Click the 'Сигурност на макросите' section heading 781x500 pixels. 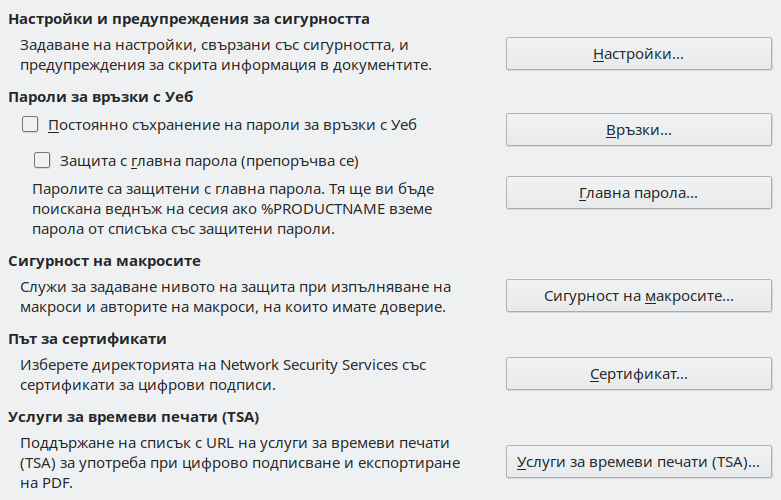coord(105,261)
